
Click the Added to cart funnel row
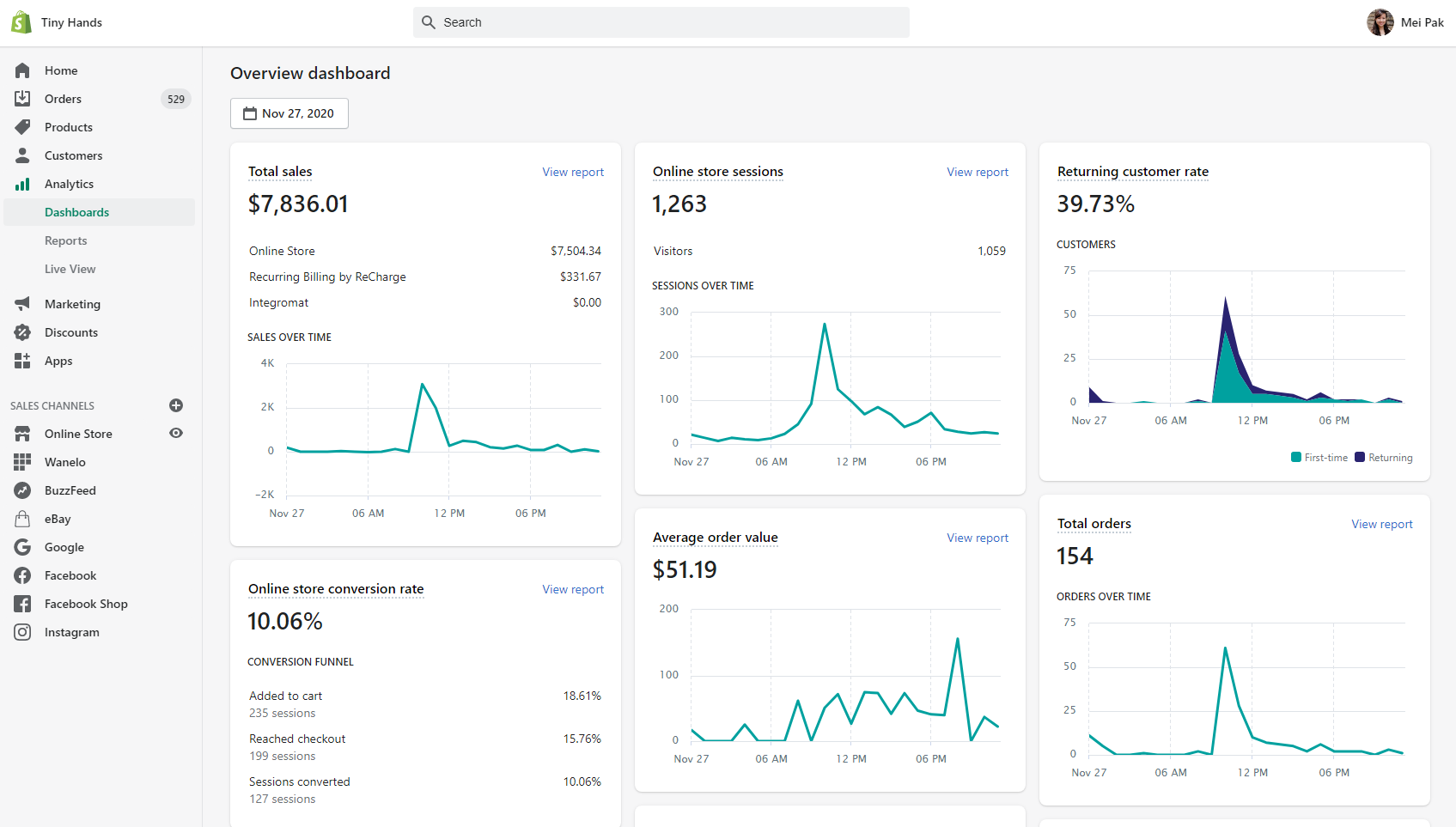(x=425, y=704)
